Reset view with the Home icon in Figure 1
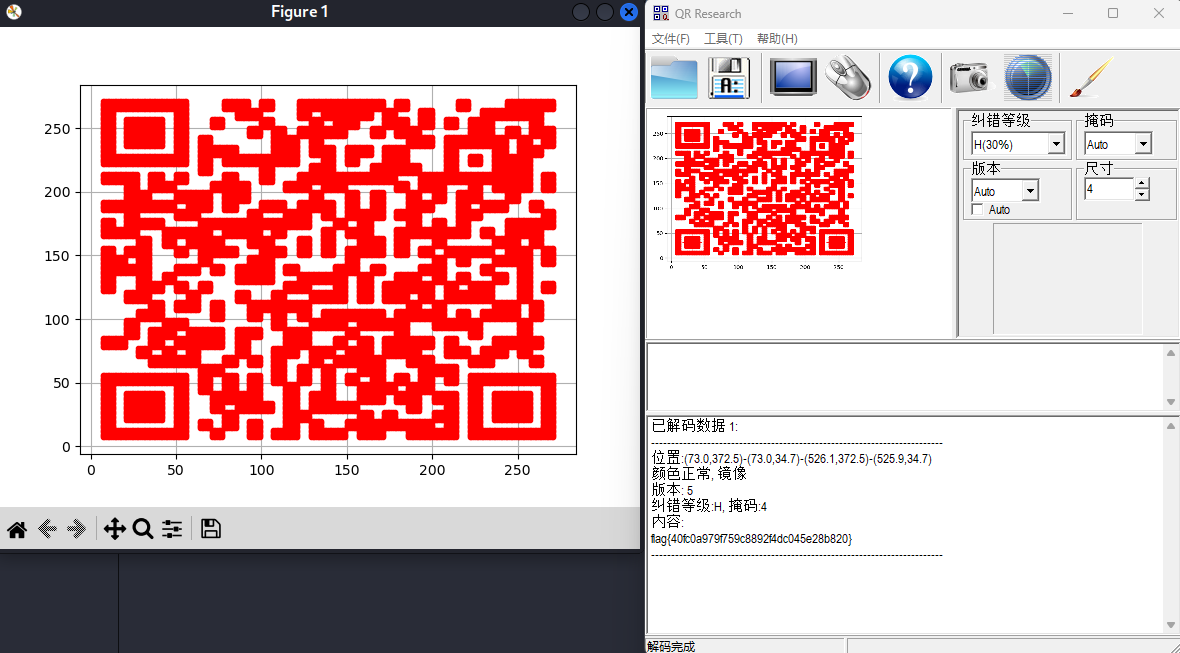Image resolution: width=1180 pixels, height=653 pixels. pyautogui.click(x=17, y=530)
